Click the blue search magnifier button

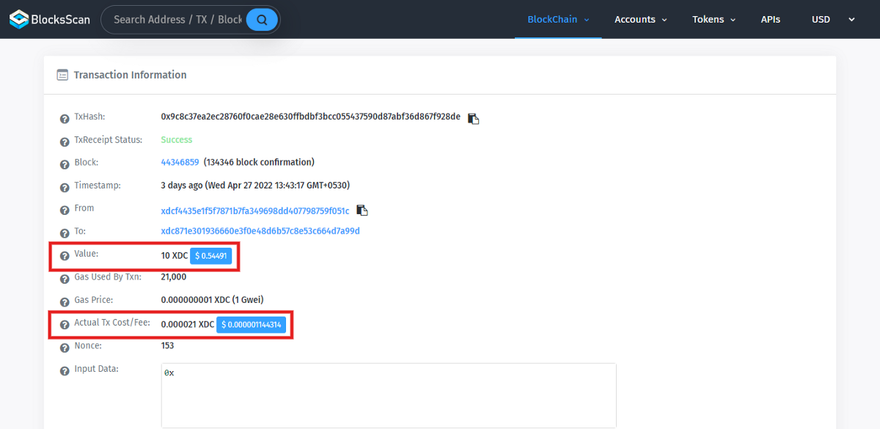(261, 19)
